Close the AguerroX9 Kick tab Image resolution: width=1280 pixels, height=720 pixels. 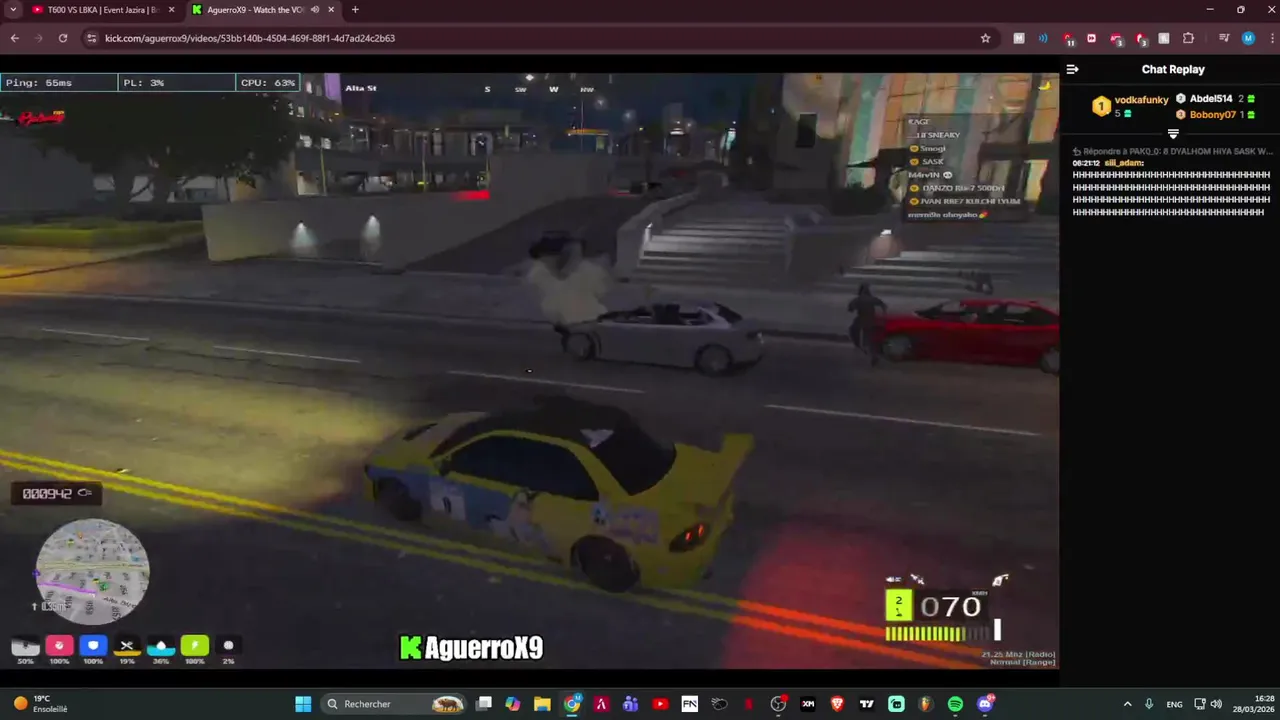pyautogui.click(x=330, y=10)
